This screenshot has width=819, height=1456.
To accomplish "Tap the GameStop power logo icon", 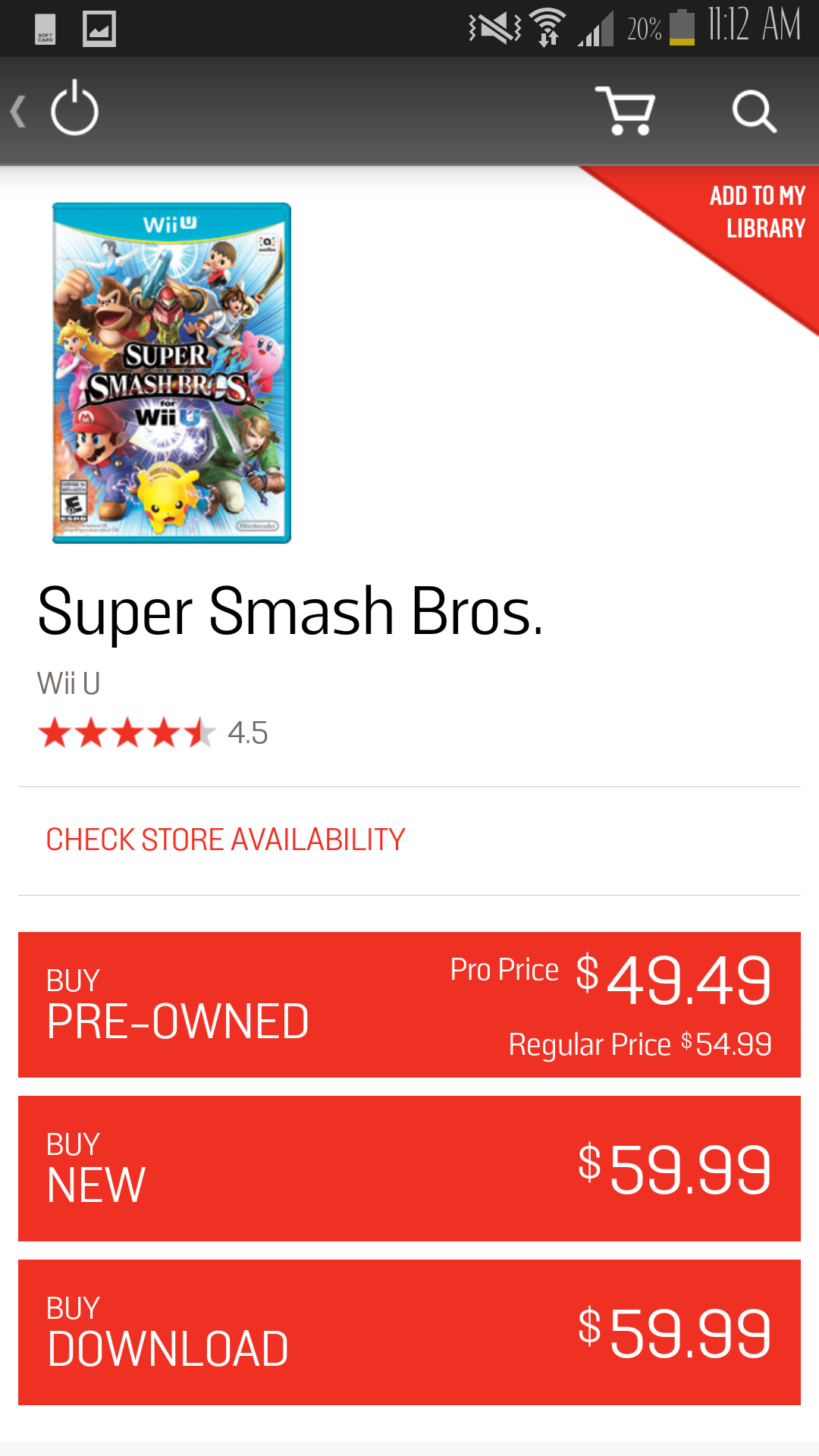I will coord(74,109).
